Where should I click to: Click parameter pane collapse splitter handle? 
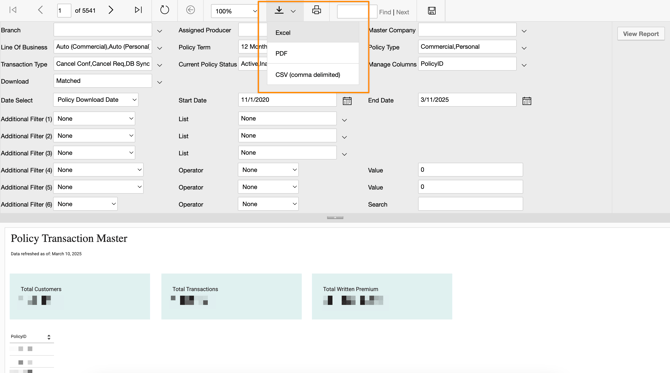pyautogui.click(x=335, y=218)
